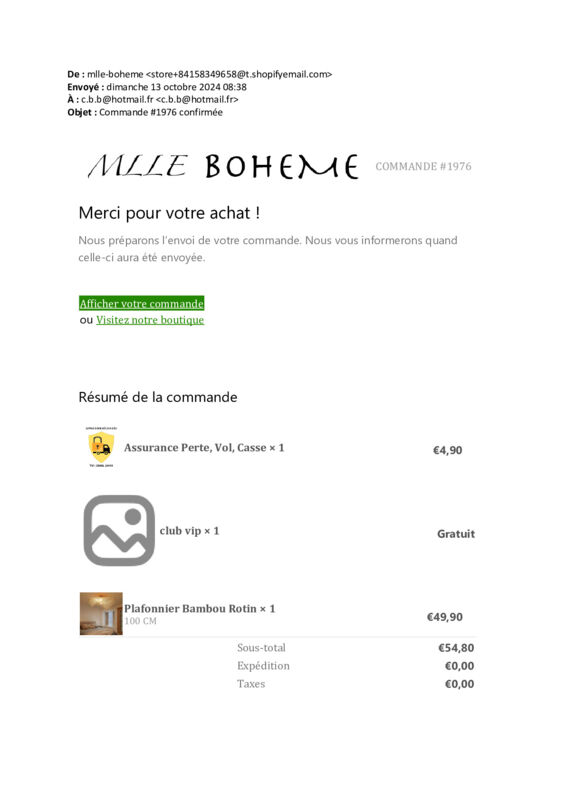
Task: Select the Commande #1976 header text
Action: coord(423,166)
